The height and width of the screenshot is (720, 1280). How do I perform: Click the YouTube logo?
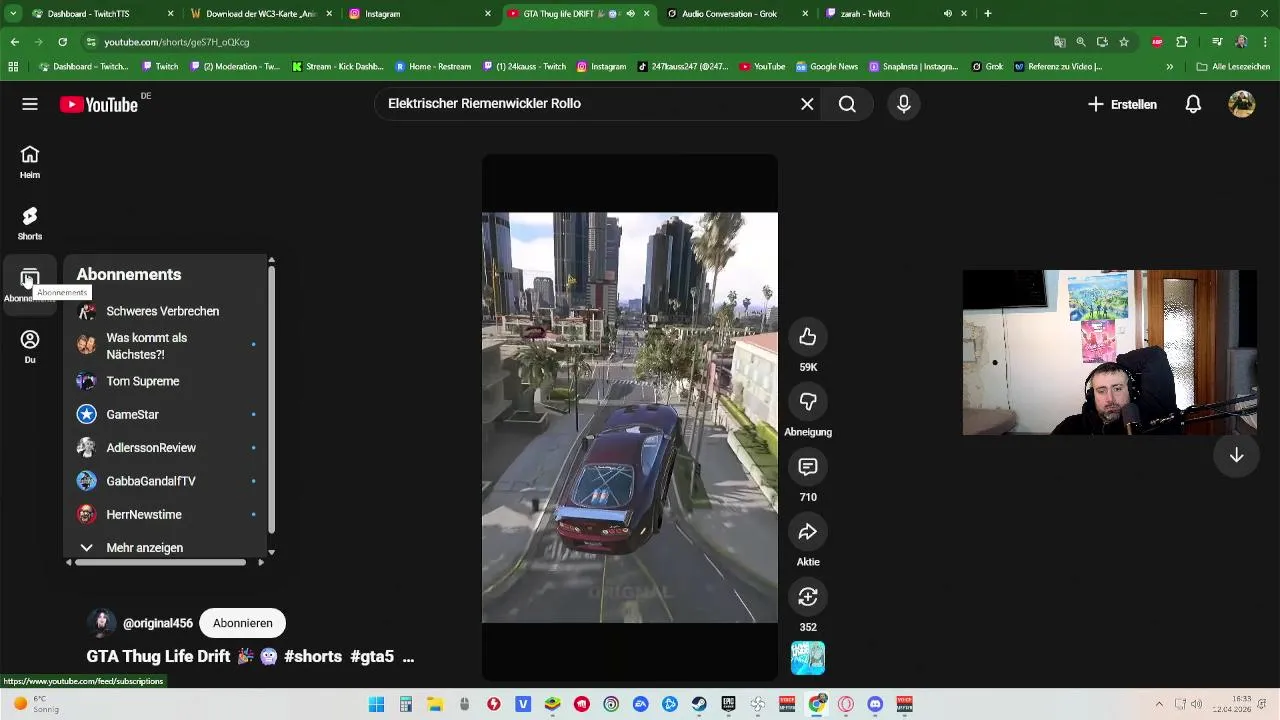[98, 104]
